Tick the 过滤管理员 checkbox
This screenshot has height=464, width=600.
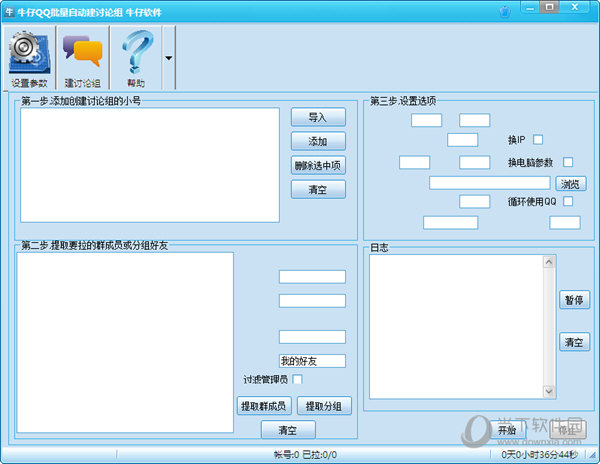(297, 380)
